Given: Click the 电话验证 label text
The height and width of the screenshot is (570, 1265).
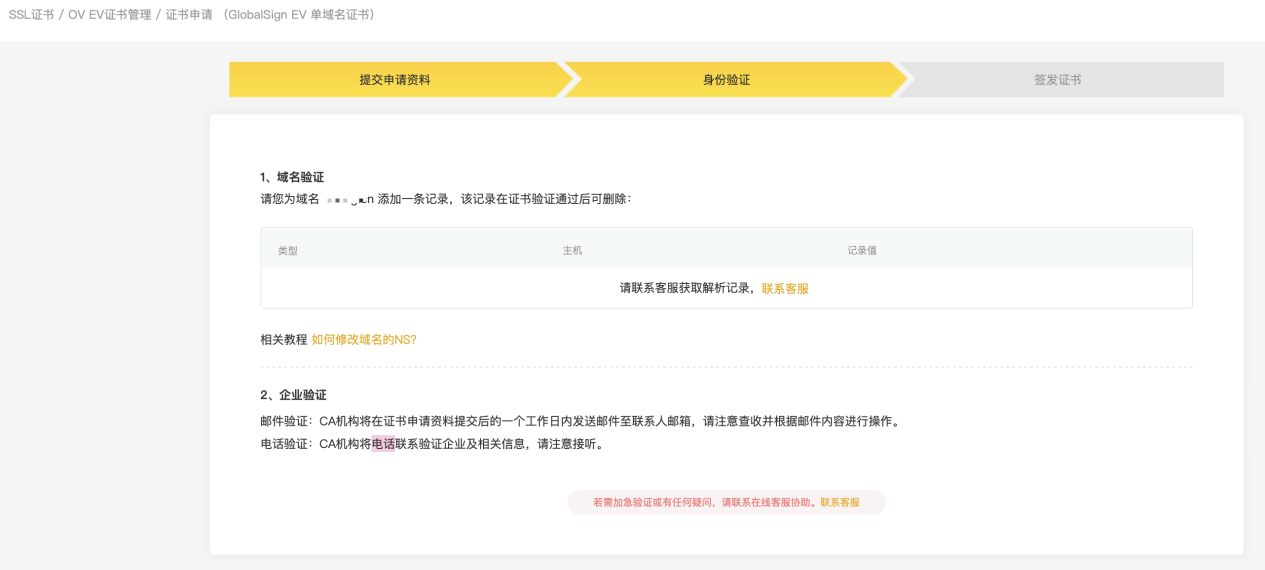Looking at the screenshot, I should click(x=284, y=444).
